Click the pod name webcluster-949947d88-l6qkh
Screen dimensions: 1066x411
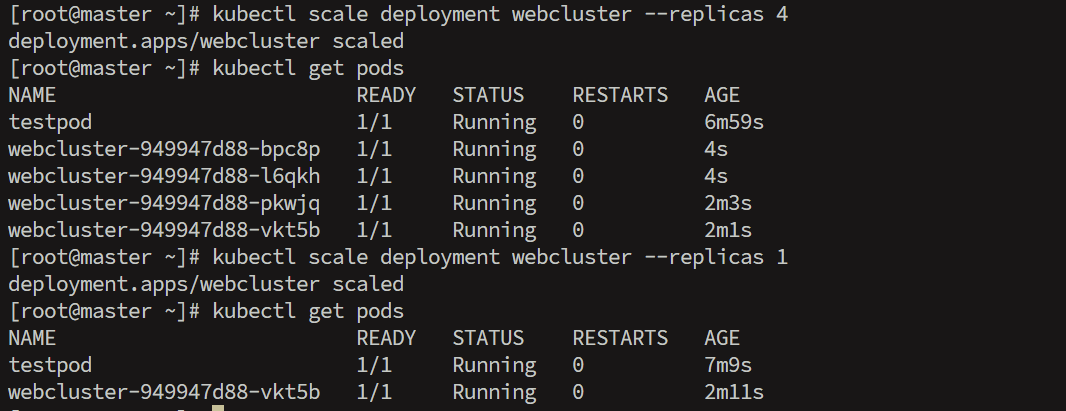(x=164, y=177)
